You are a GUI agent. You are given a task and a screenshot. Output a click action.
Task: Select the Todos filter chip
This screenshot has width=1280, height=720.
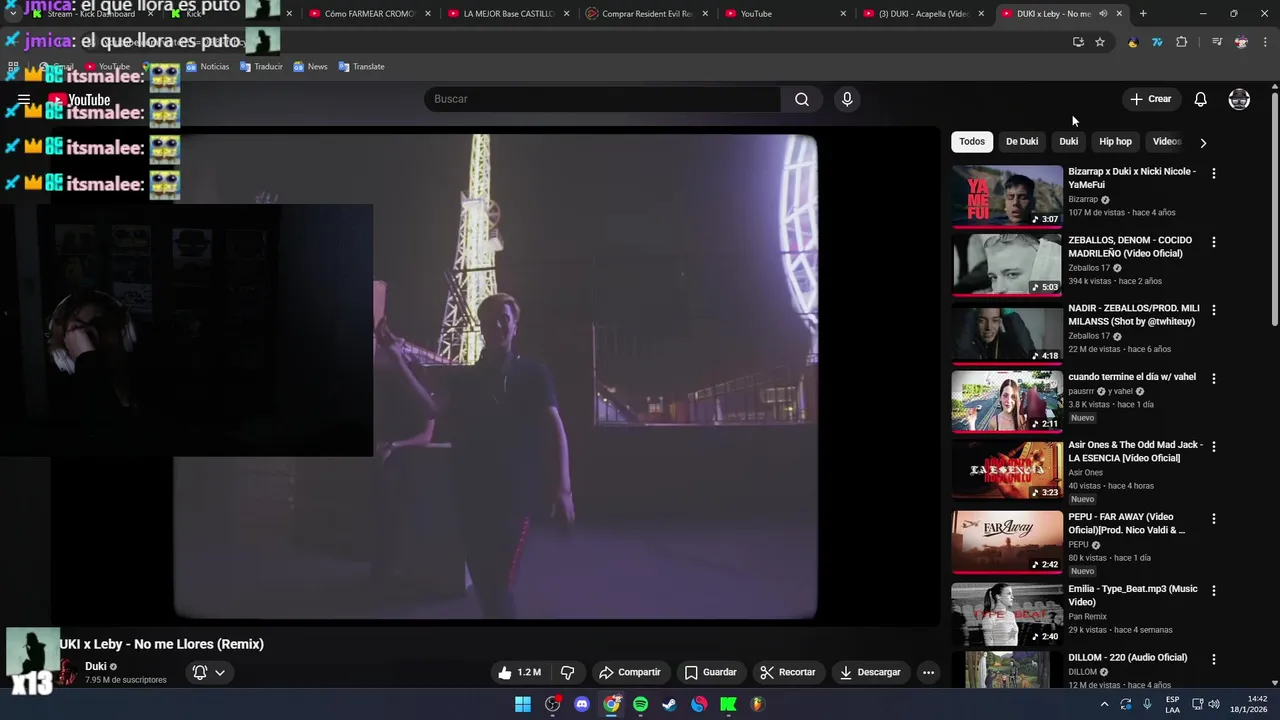click(972, 141)
